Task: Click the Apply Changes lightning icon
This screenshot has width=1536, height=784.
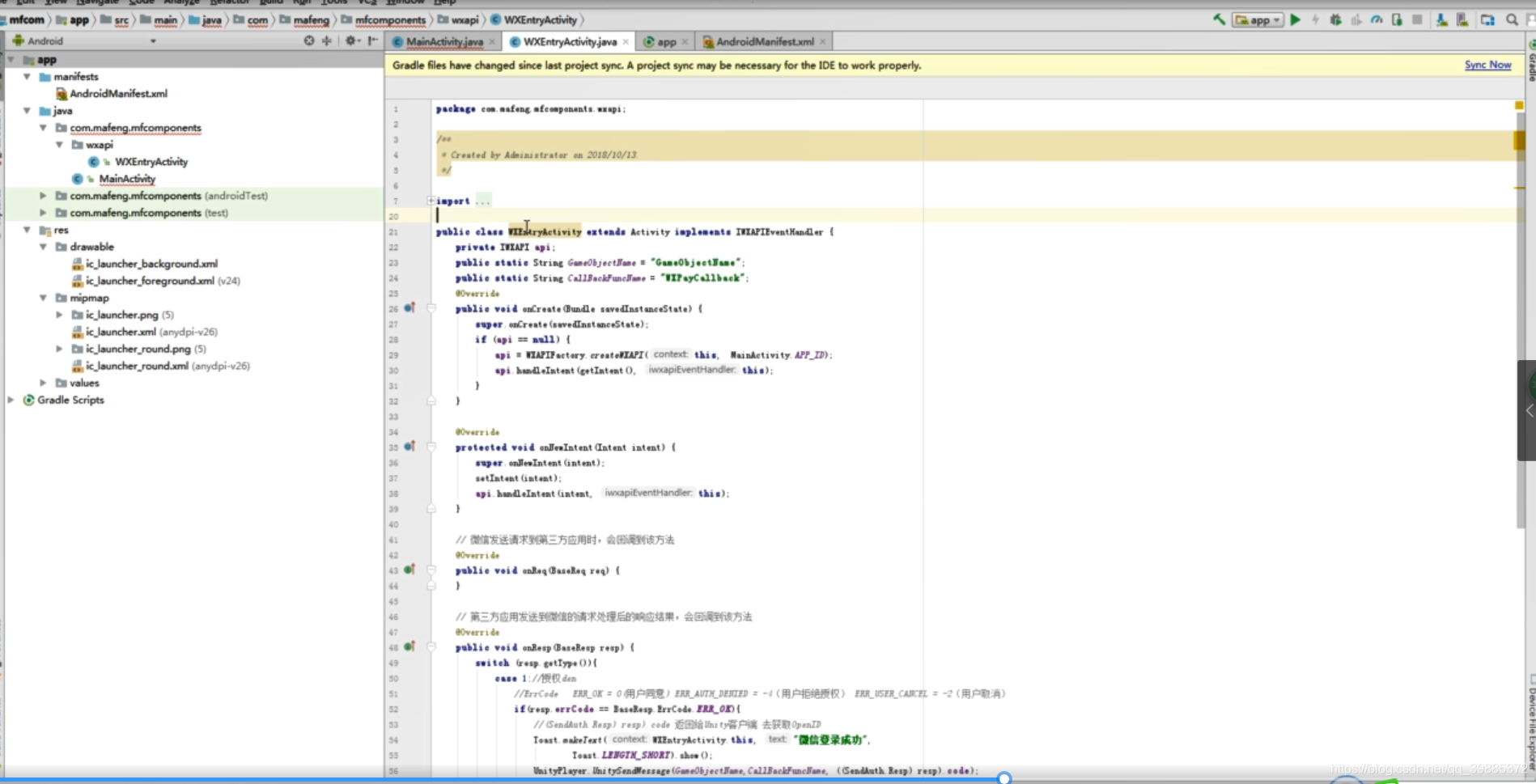Action: pyautogui.click(x=1315, y=19)
